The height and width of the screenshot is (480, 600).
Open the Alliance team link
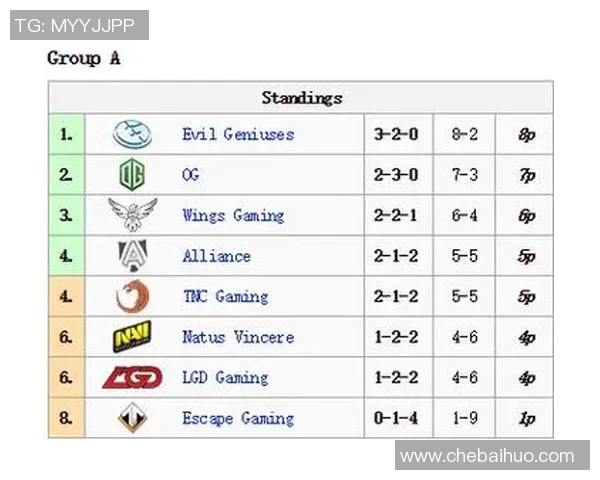pos(216,256)
